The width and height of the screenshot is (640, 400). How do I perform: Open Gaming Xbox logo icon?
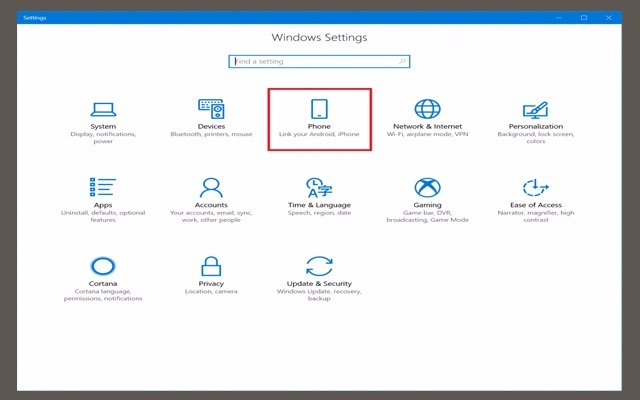tap(428, 187)
